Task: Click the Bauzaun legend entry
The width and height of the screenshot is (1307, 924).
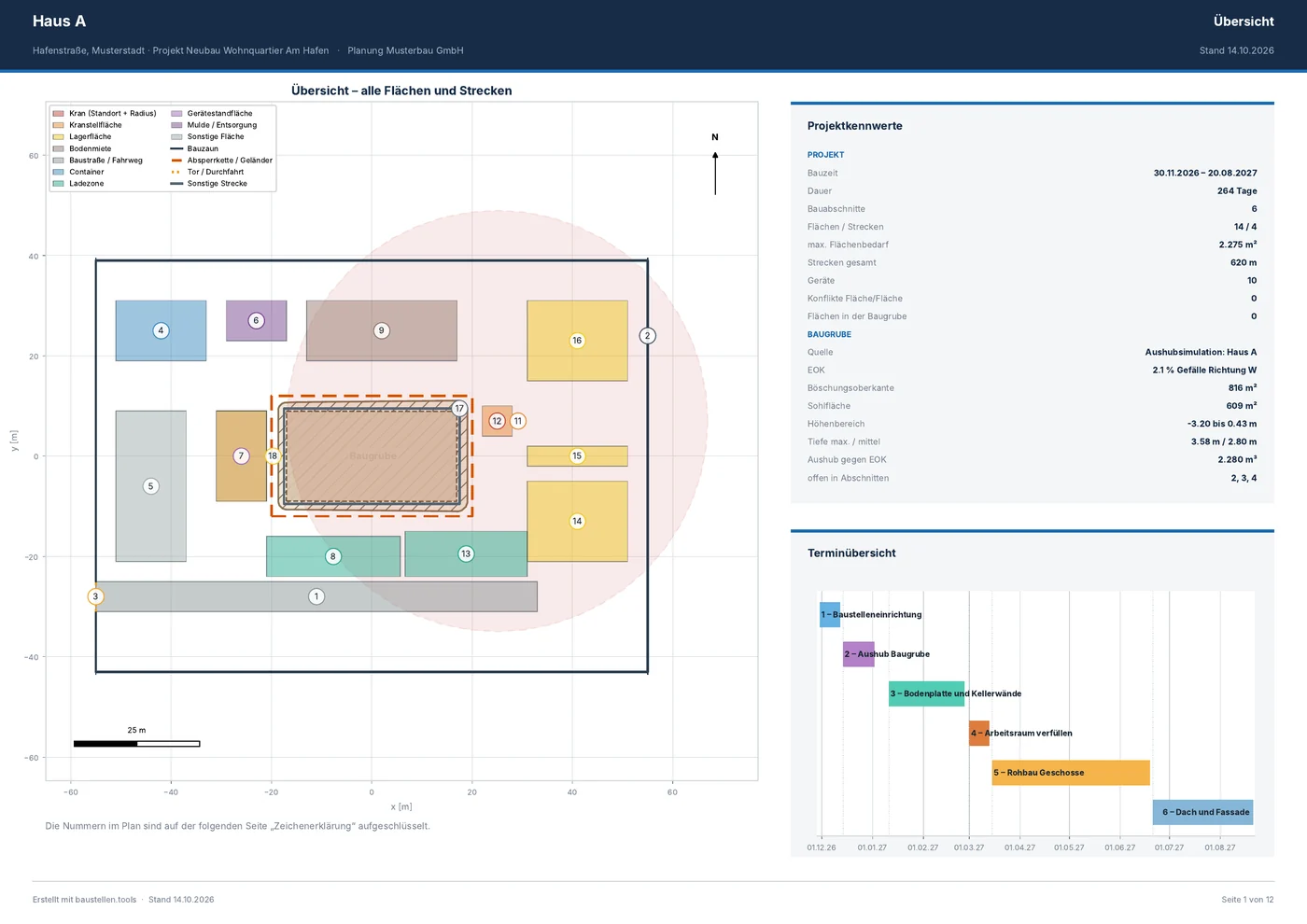Action: [x=194, y=148]
